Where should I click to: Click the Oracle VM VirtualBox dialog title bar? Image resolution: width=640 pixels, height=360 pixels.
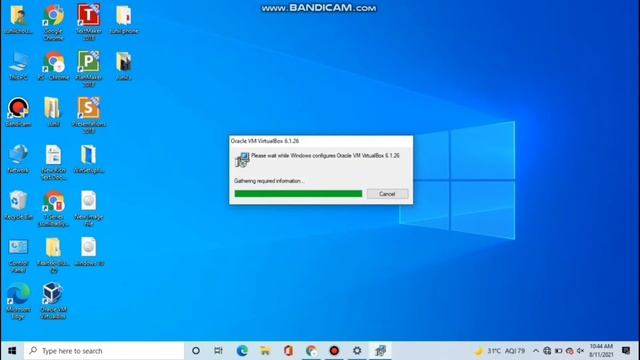[x=321, y=141]
